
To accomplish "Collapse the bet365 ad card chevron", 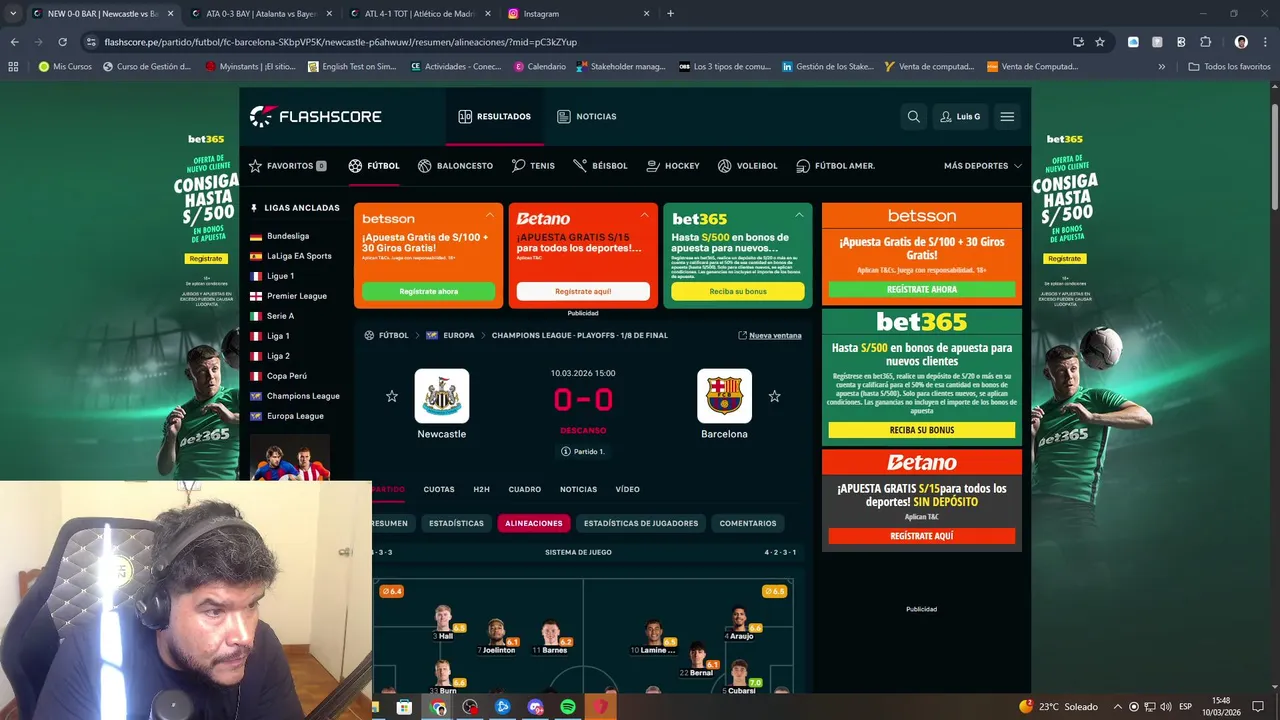I will point(799,215).
